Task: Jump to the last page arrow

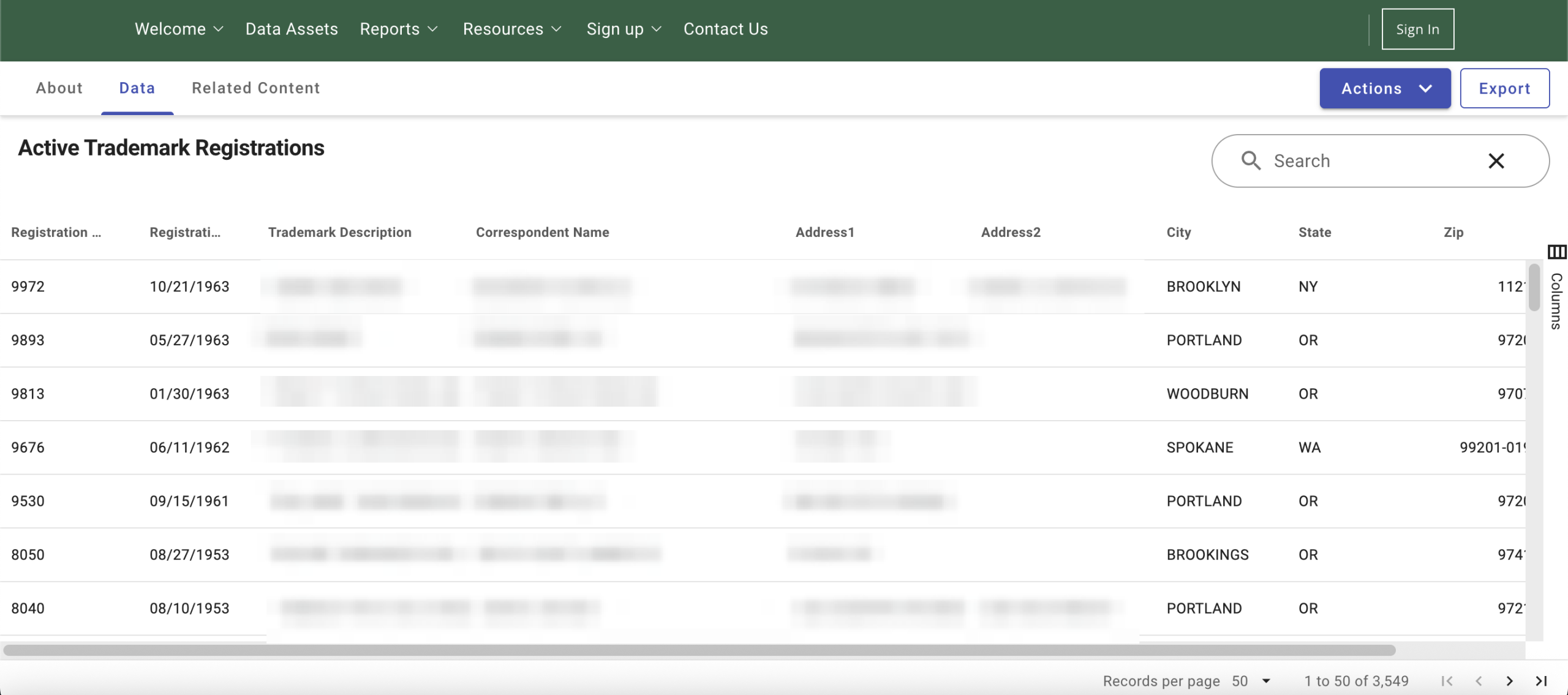Action: [x=1542, y=681]
